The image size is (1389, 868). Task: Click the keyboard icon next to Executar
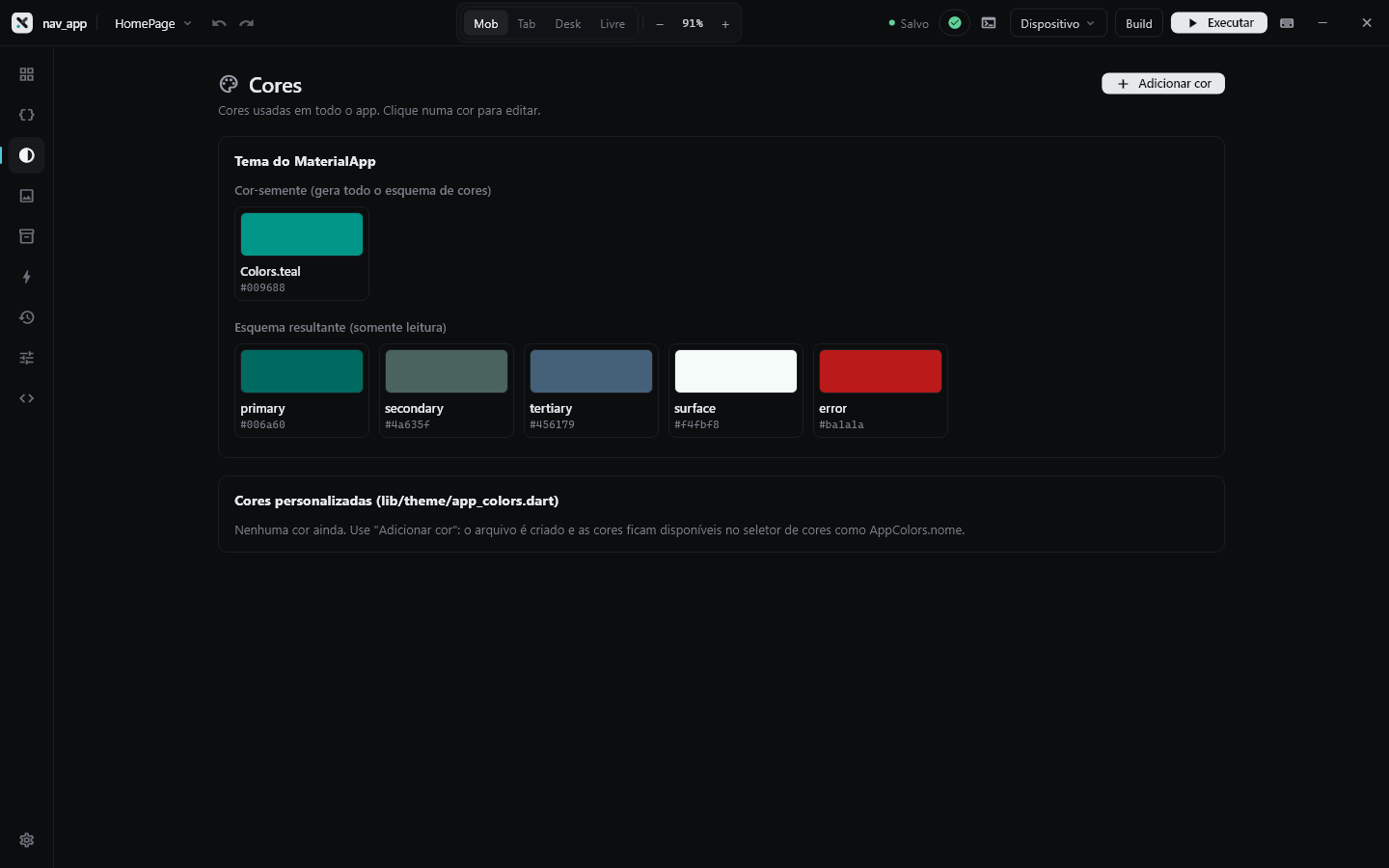tap(1287, 23)
